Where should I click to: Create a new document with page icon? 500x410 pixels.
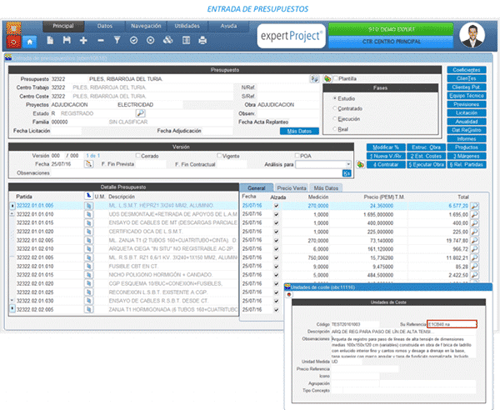pyautogui.click(x=50, y=40)
